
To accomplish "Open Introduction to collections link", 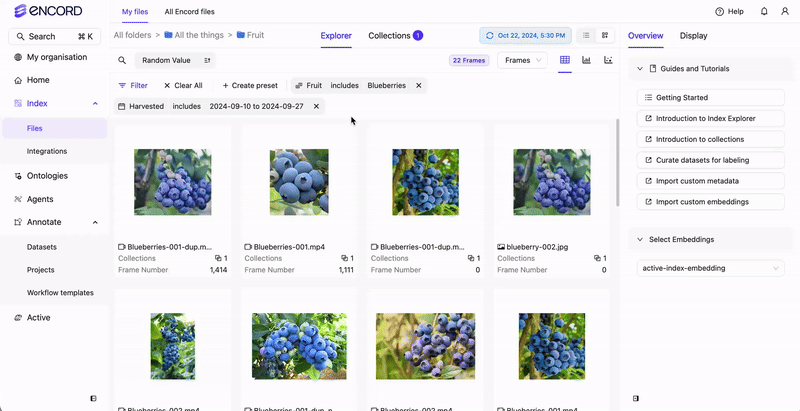I will pyautogui.click(x=711, y=139).
